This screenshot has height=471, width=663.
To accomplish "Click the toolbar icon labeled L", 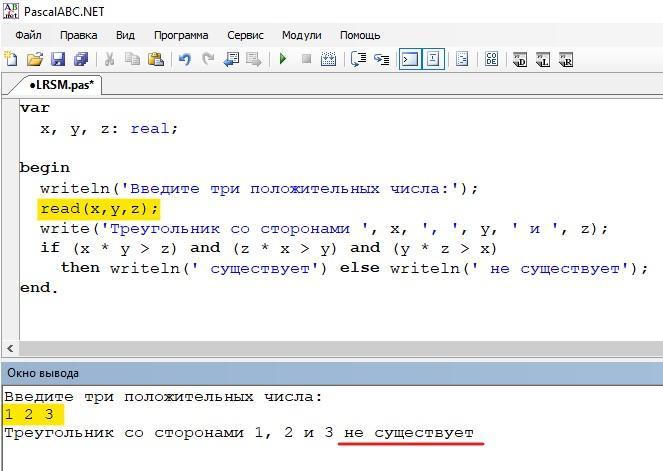I will (543, 59).
